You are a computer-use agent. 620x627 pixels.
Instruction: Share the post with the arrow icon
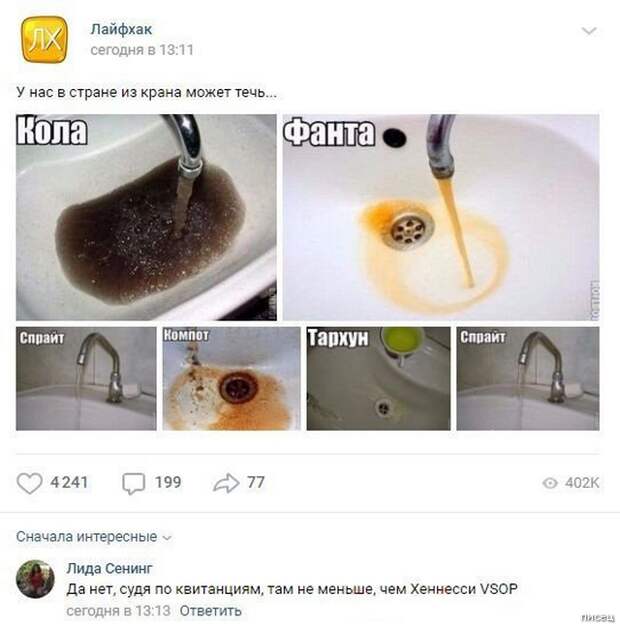click(226, 483)
